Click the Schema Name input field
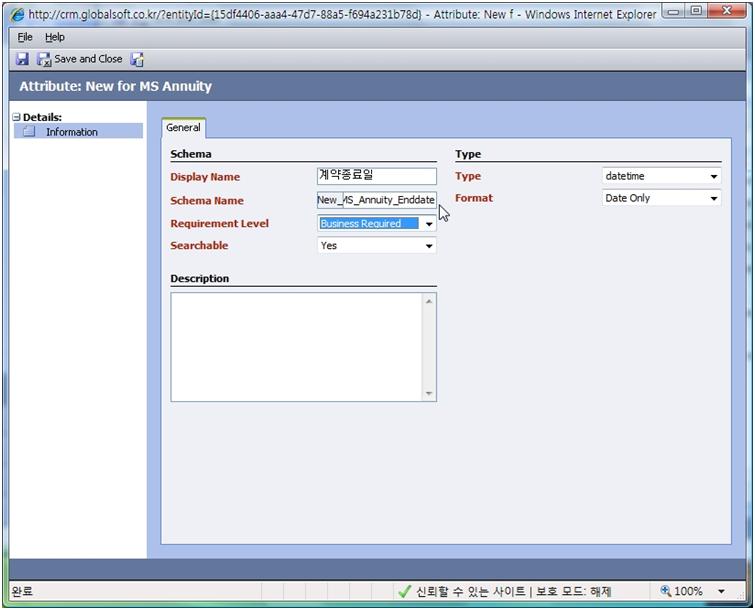 [377, 200]
